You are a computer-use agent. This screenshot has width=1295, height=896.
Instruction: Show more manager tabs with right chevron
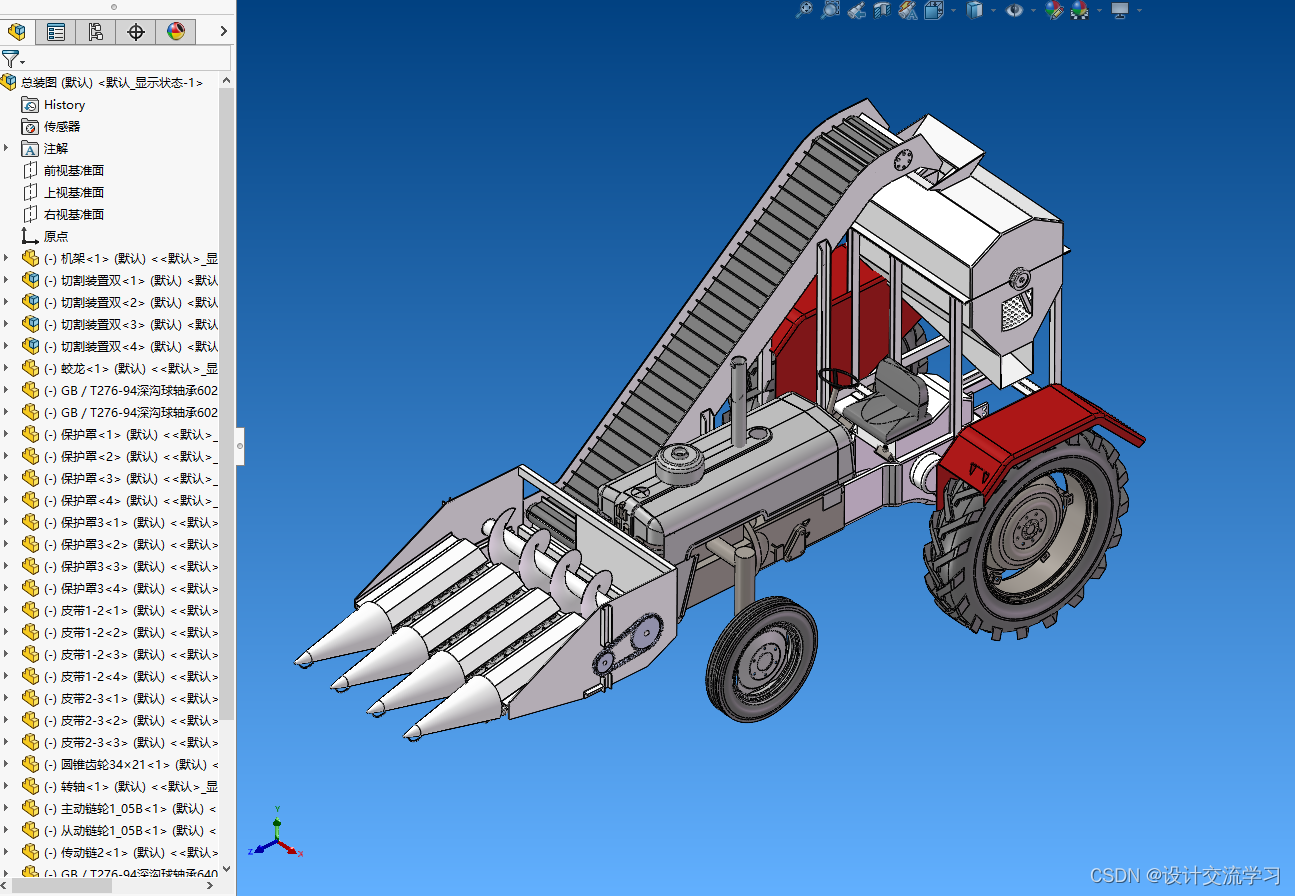pyautogui.click(x=223, y=32)
